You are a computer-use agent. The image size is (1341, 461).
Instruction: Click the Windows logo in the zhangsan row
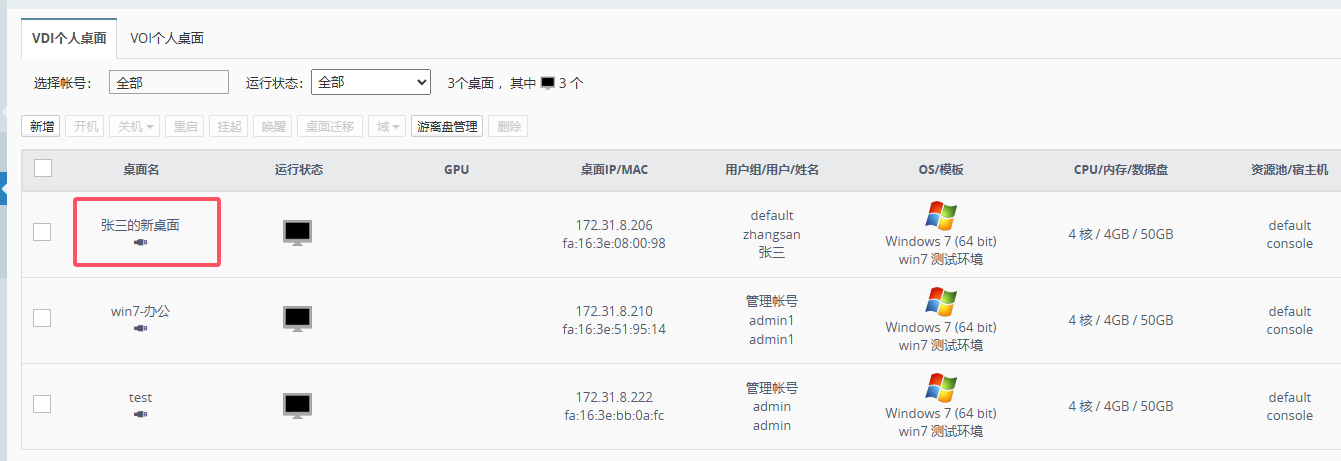(941, 215)
